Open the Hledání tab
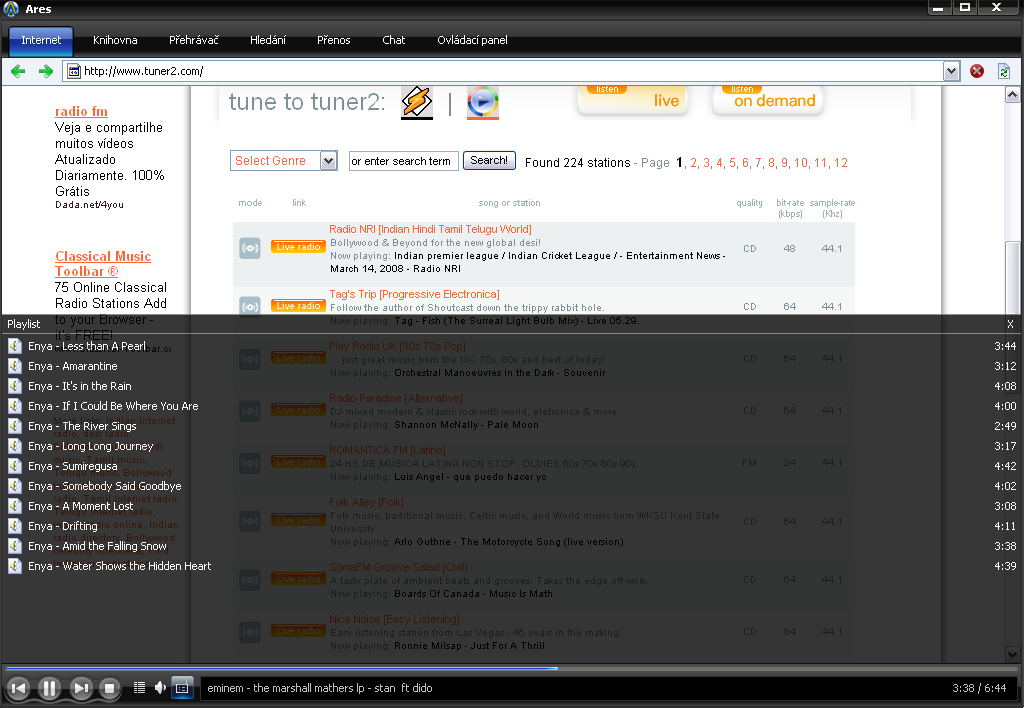The width and height of the screenshot is (1024, 708). coord(268,40)
